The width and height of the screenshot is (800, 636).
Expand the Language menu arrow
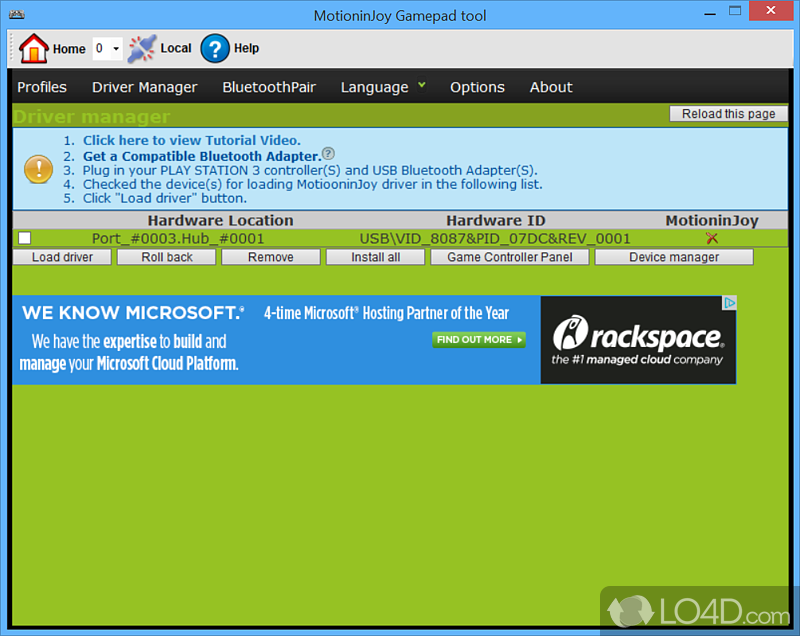421,85
